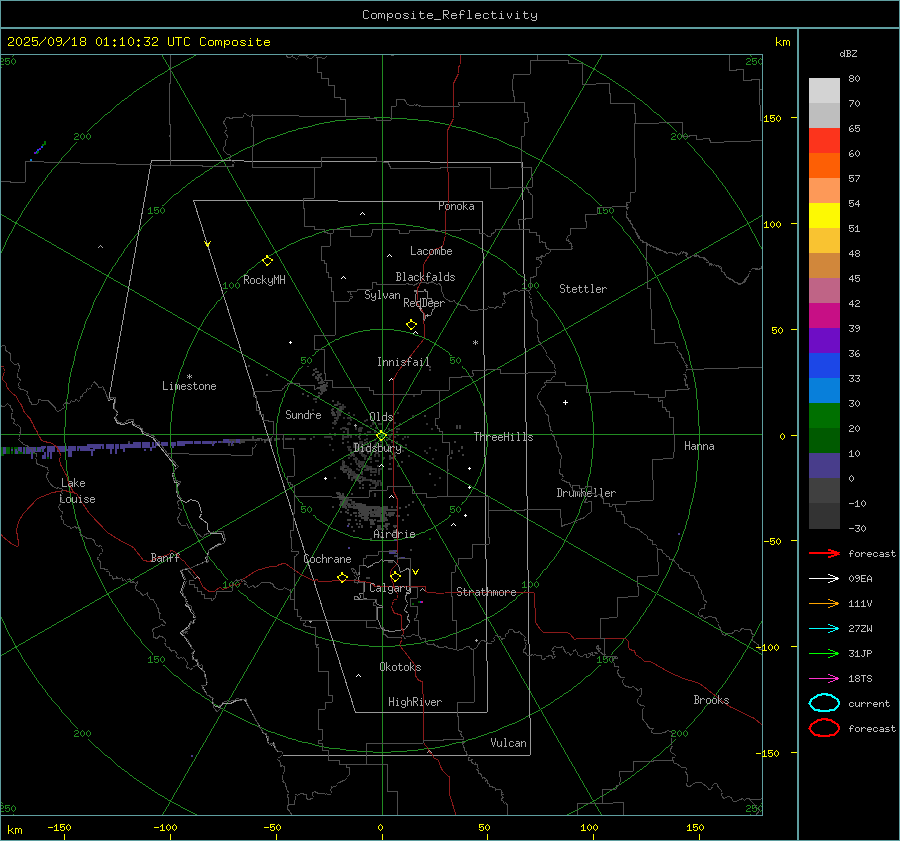Click the red forecast ellipse icon
The image size is (900, 841).
click(824, 728)
